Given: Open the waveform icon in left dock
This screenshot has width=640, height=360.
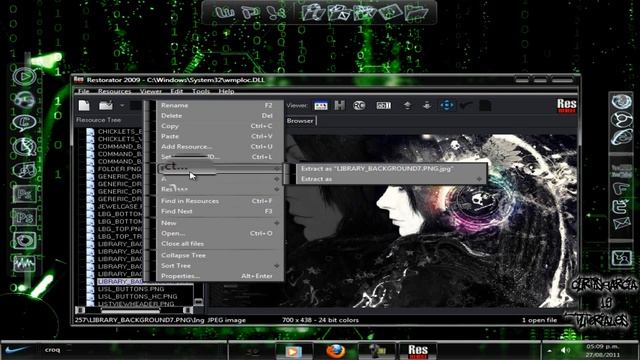Looking at the screenshot, I should pos(24,264).
